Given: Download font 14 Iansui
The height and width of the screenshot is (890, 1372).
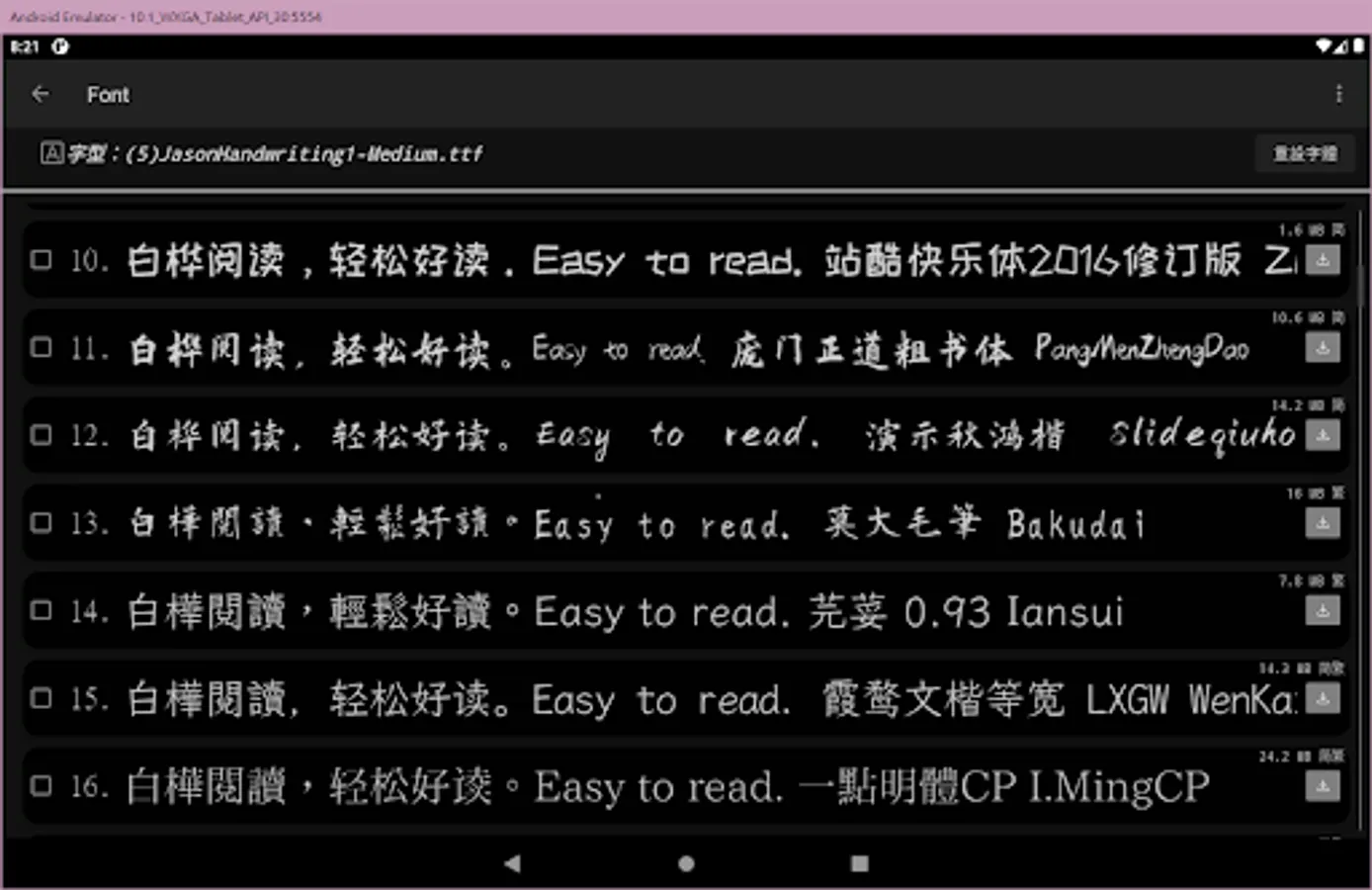Looking at the screenshot, I should point(1323,611).
